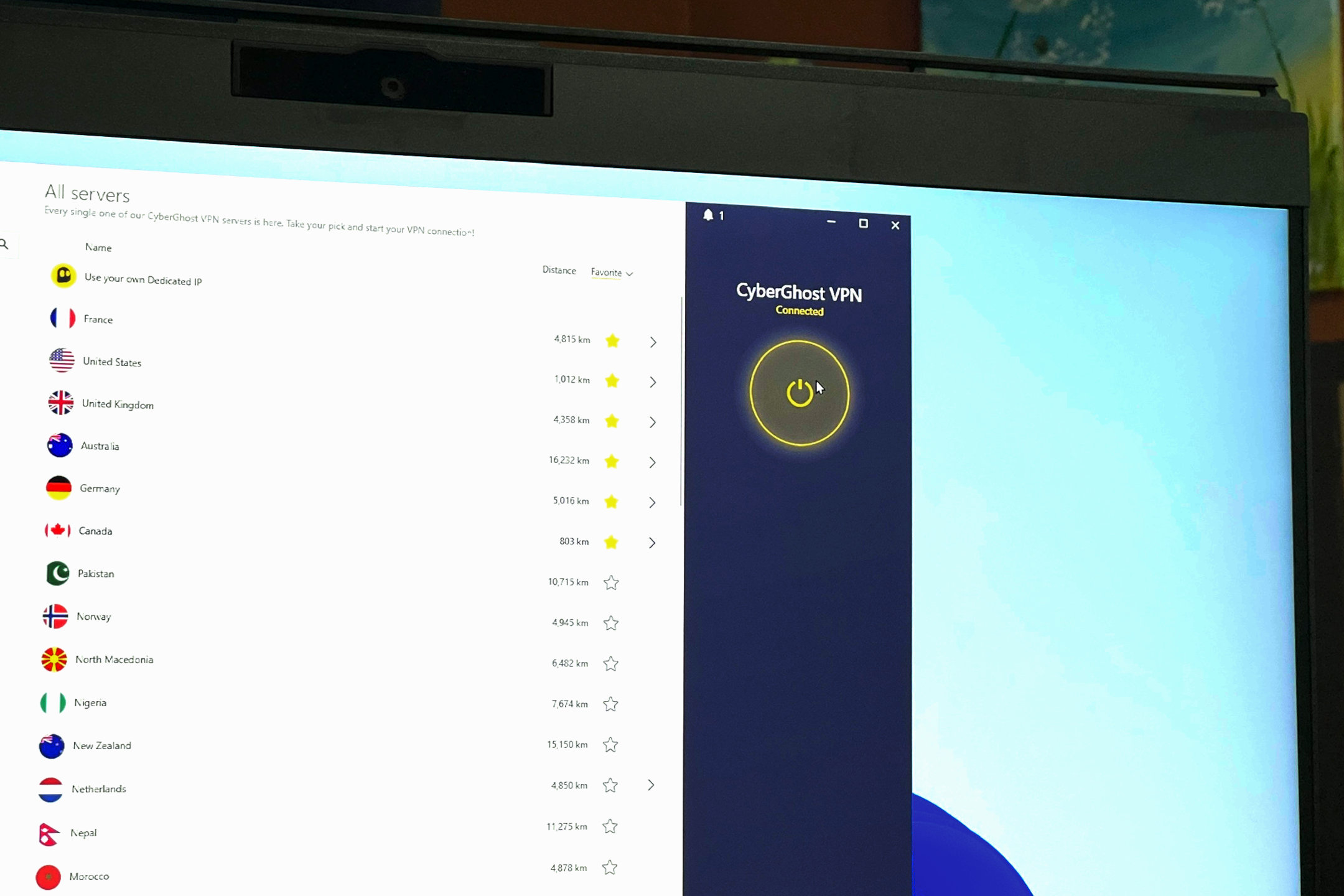
Task: Select All Servers menu section
Action: (88, 193)
